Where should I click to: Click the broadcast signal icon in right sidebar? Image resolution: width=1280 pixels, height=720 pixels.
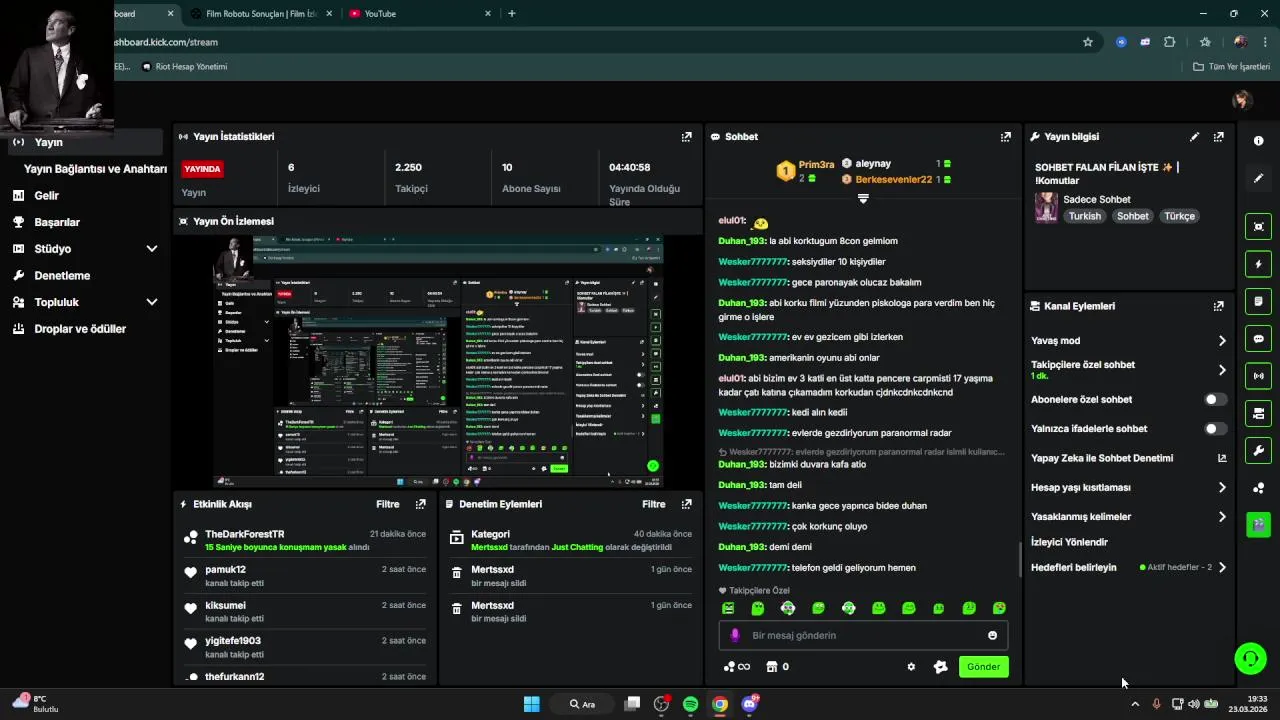pos(1259,376)
